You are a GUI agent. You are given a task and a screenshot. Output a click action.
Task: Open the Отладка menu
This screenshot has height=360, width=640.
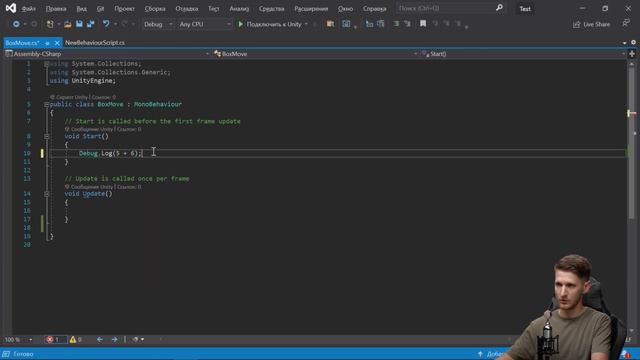(x=187, y=9)
